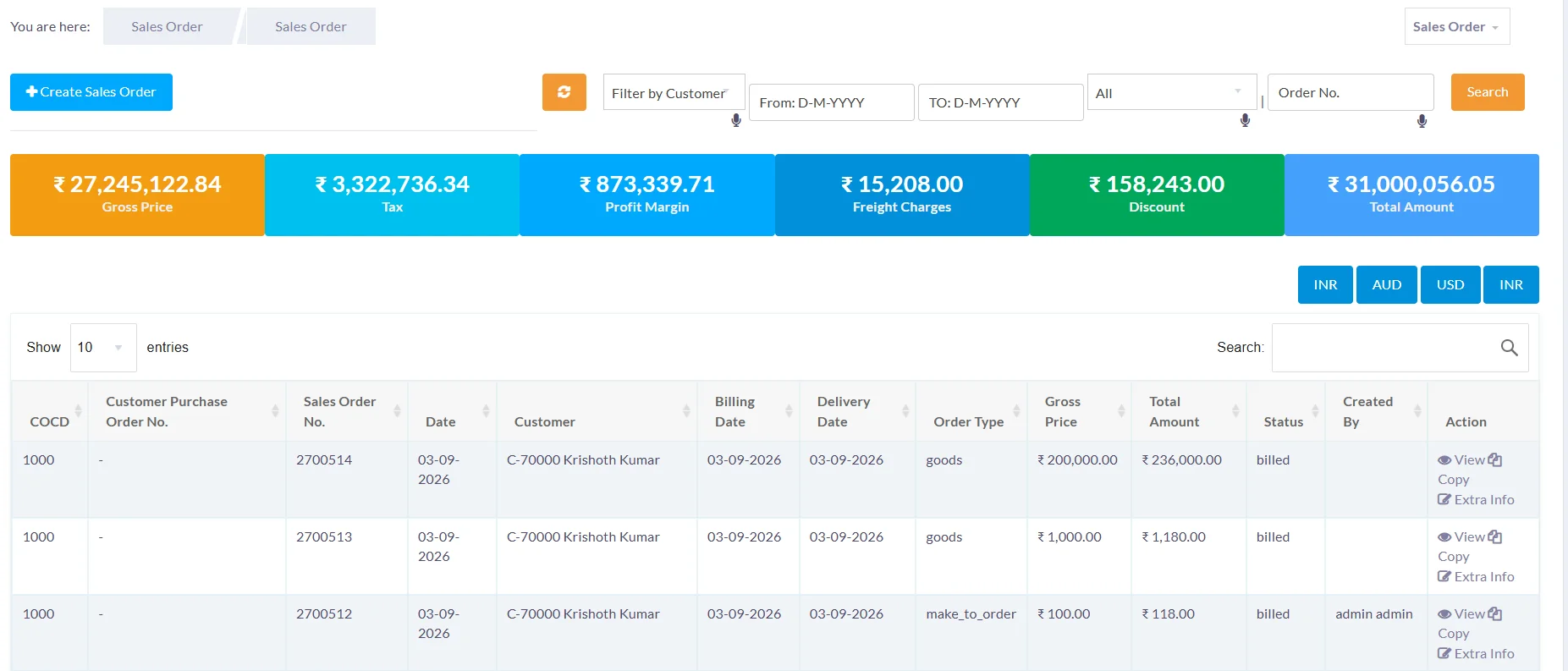Click the Order No. input field

[x=1351, y=92]
